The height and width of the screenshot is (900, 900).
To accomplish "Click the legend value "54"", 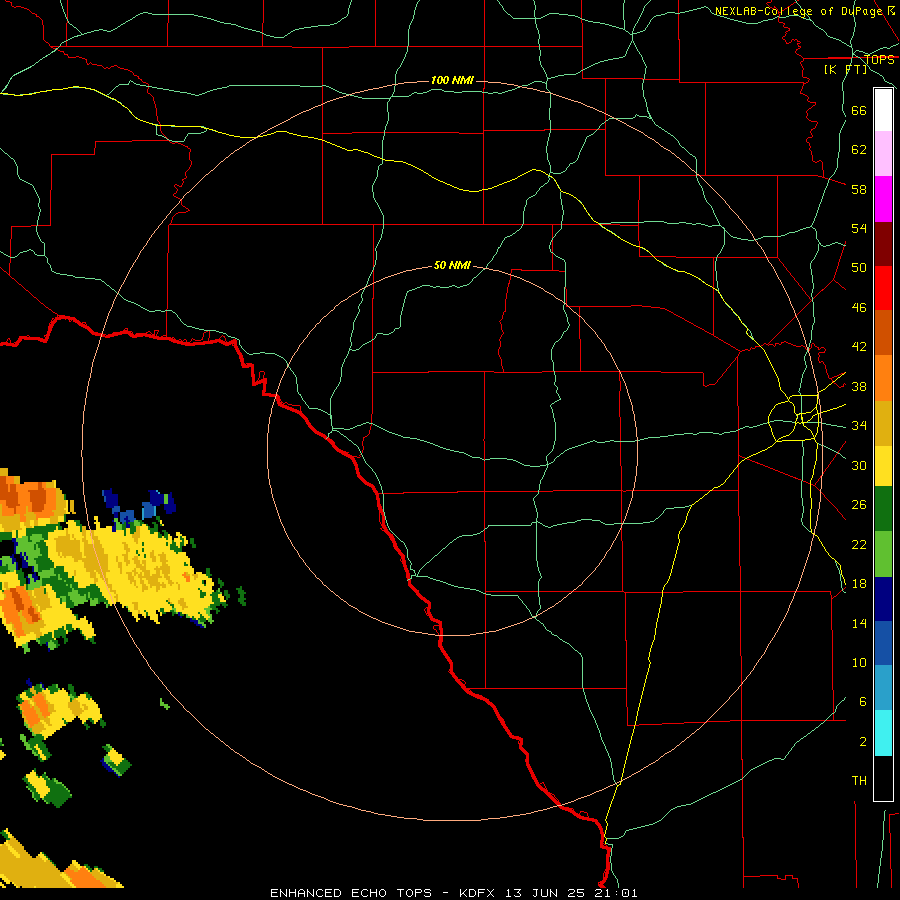I will (859, 228).
